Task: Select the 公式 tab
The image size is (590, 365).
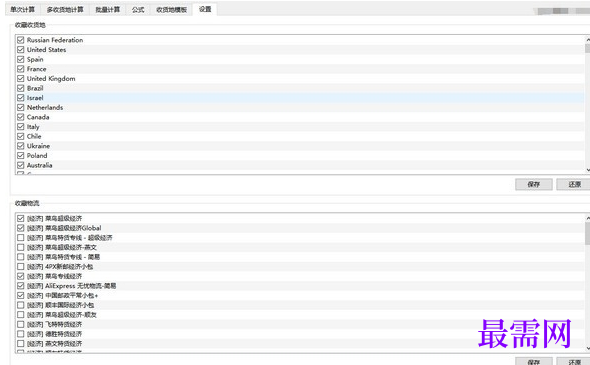Action: coord(138,9)
